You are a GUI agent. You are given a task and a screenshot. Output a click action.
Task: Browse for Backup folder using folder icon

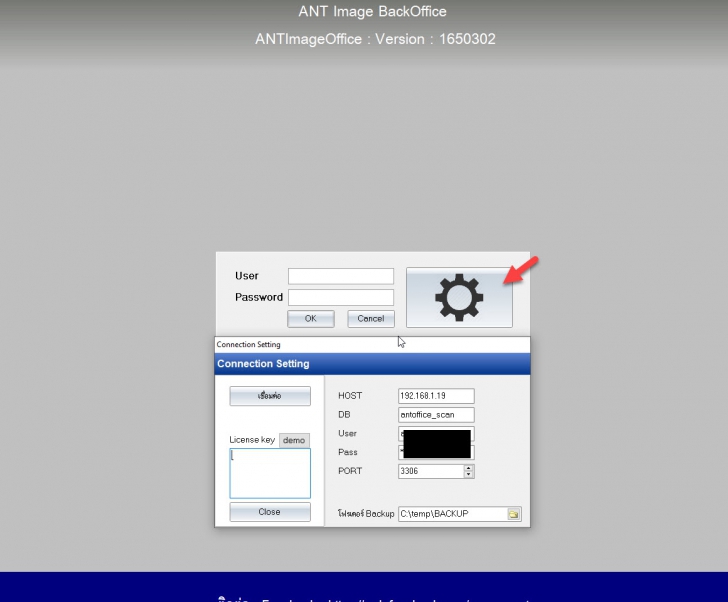(x=514, y=514)
